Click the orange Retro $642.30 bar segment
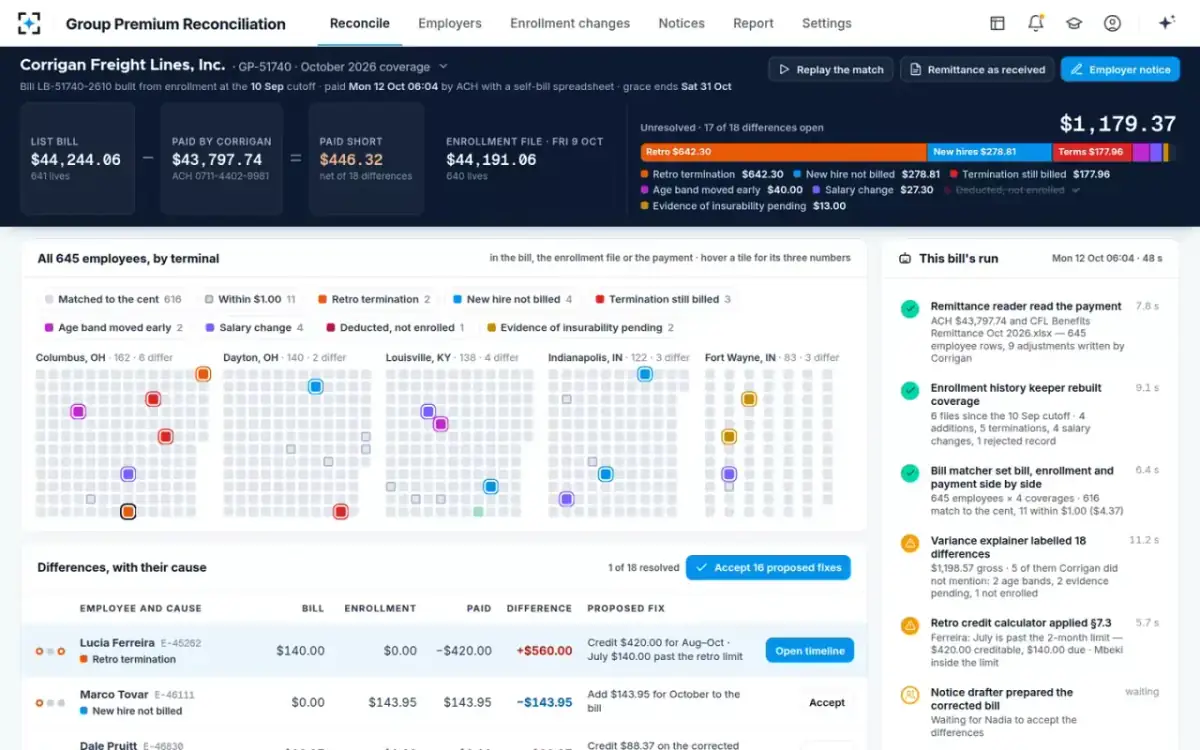The height and width of the screenshot is (750, 1200). (x=784, y=152)
